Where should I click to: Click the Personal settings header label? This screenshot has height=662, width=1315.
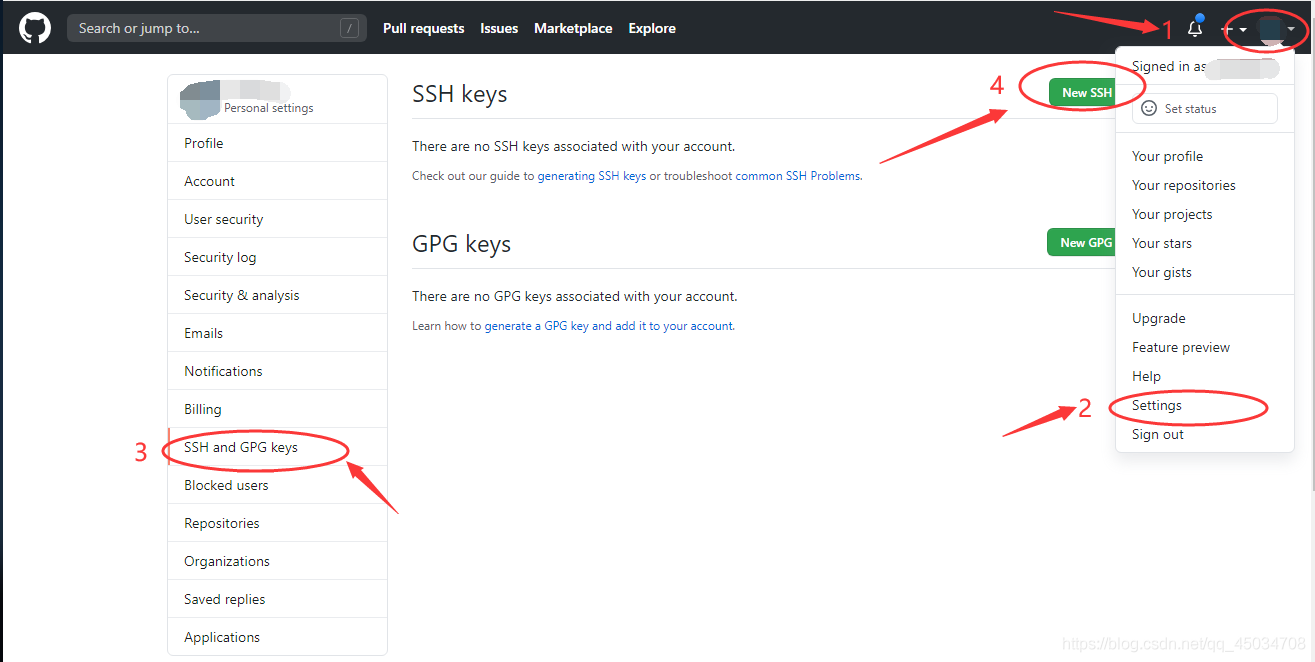(x=269, y=108)
